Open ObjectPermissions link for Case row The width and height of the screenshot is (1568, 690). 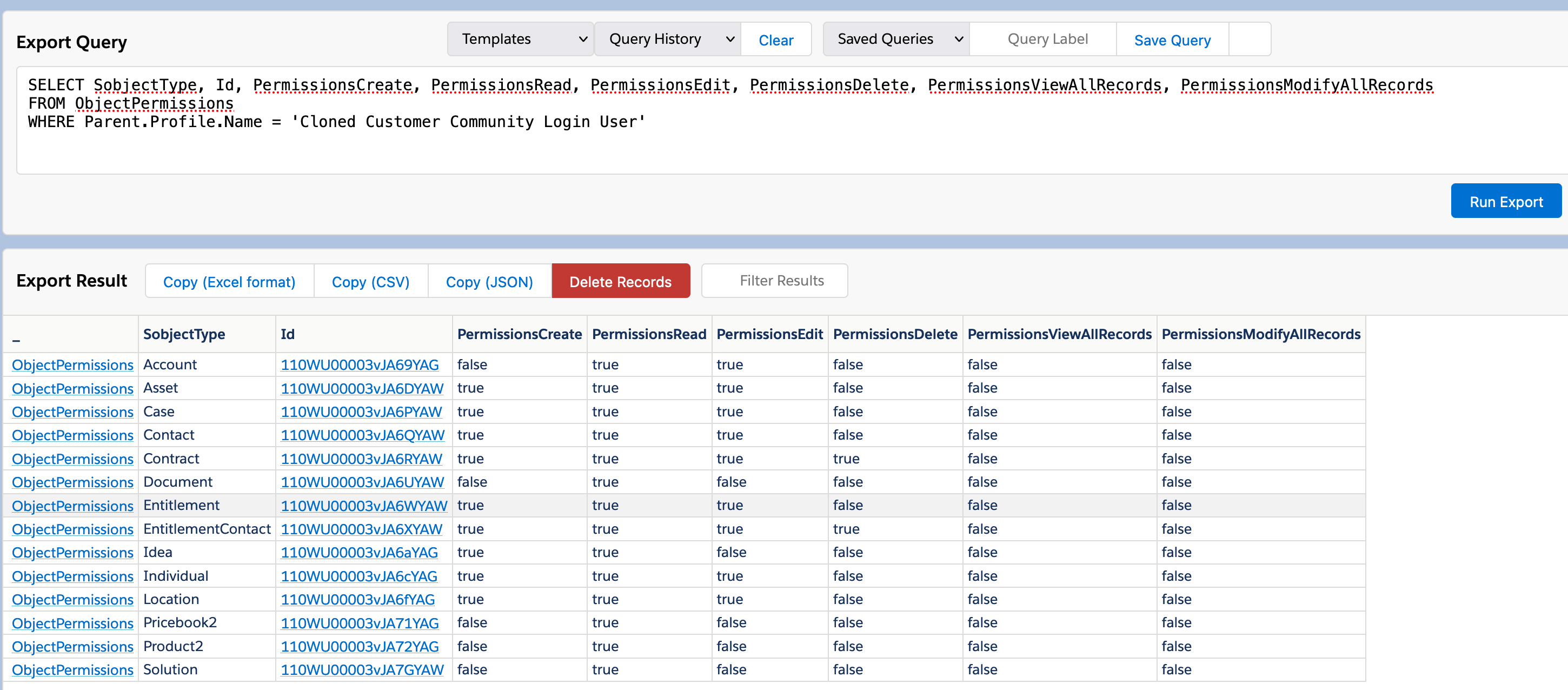[x=72, y=412]
